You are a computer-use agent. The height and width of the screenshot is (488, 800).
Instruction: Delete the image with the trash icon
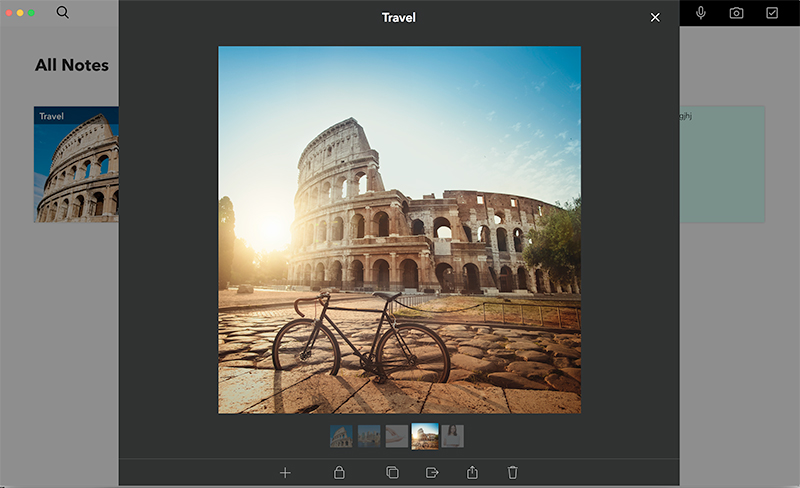click(x=513, y=472)
